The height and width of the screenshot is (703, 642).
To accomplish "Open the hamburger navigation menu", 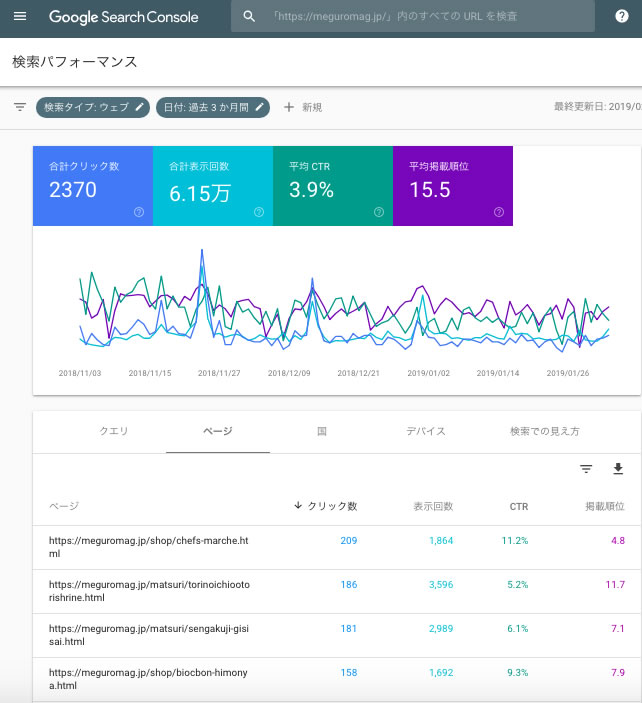I will tap(20, 17).
